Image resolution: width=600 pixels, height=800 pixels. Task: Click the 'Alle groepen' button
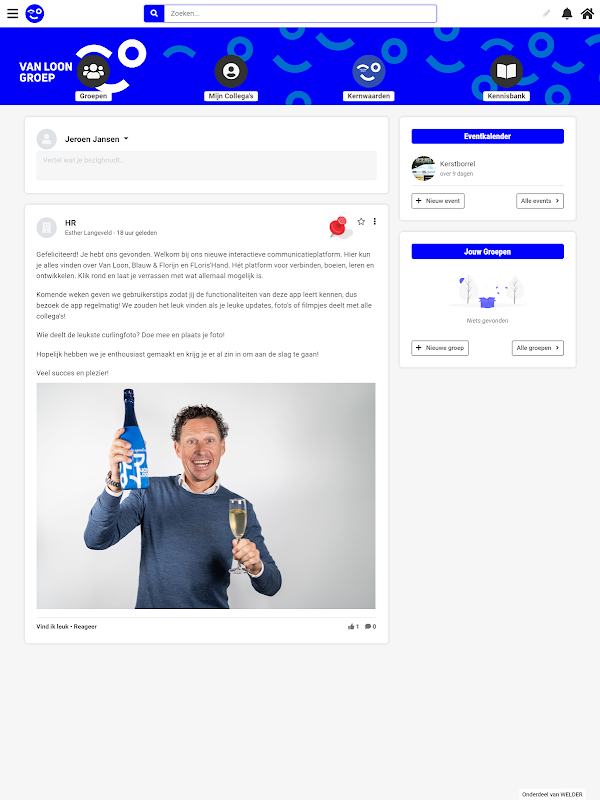[538, 348]
